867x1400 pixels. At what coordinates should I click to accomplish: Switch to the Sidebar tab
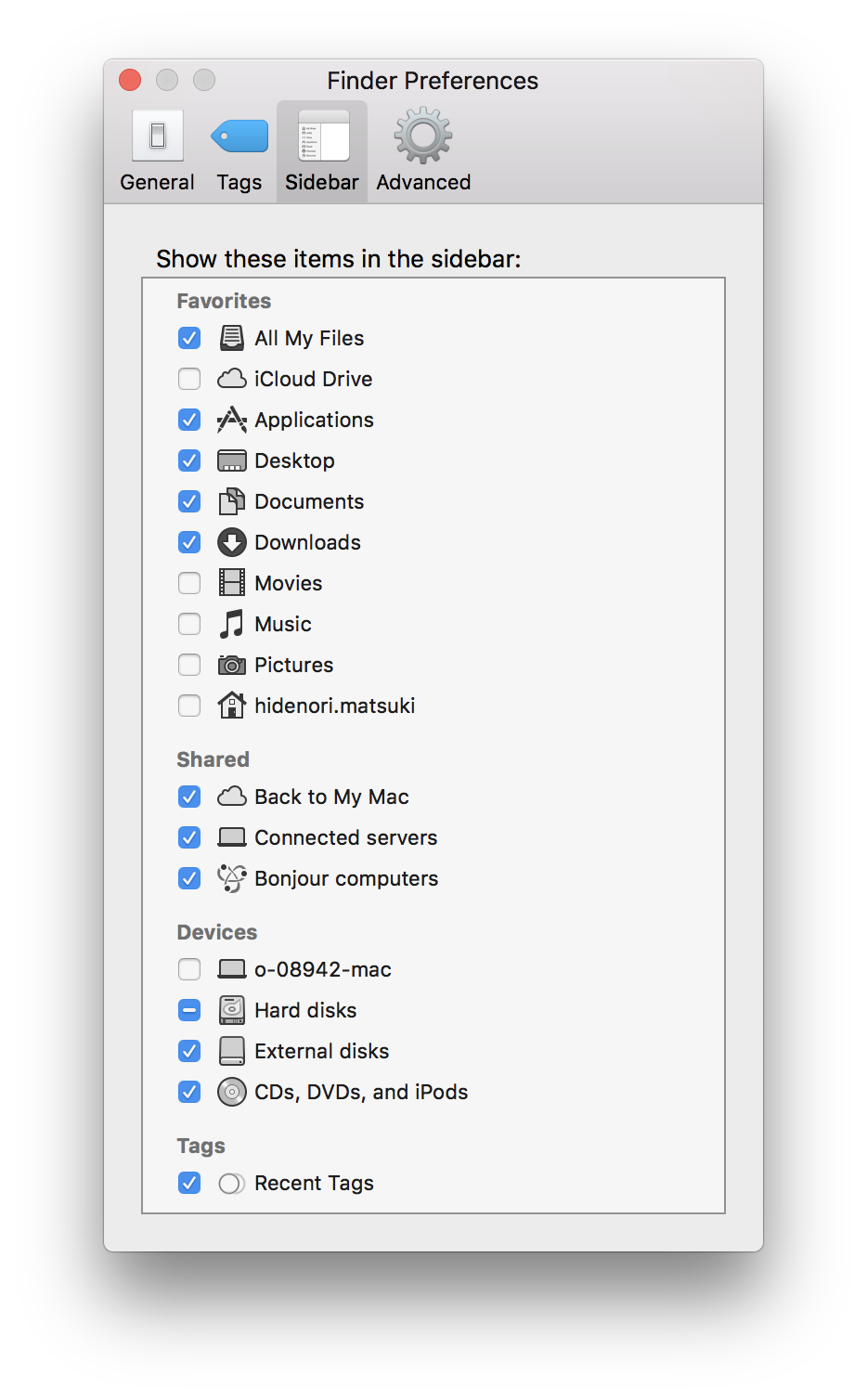(322, 151)
